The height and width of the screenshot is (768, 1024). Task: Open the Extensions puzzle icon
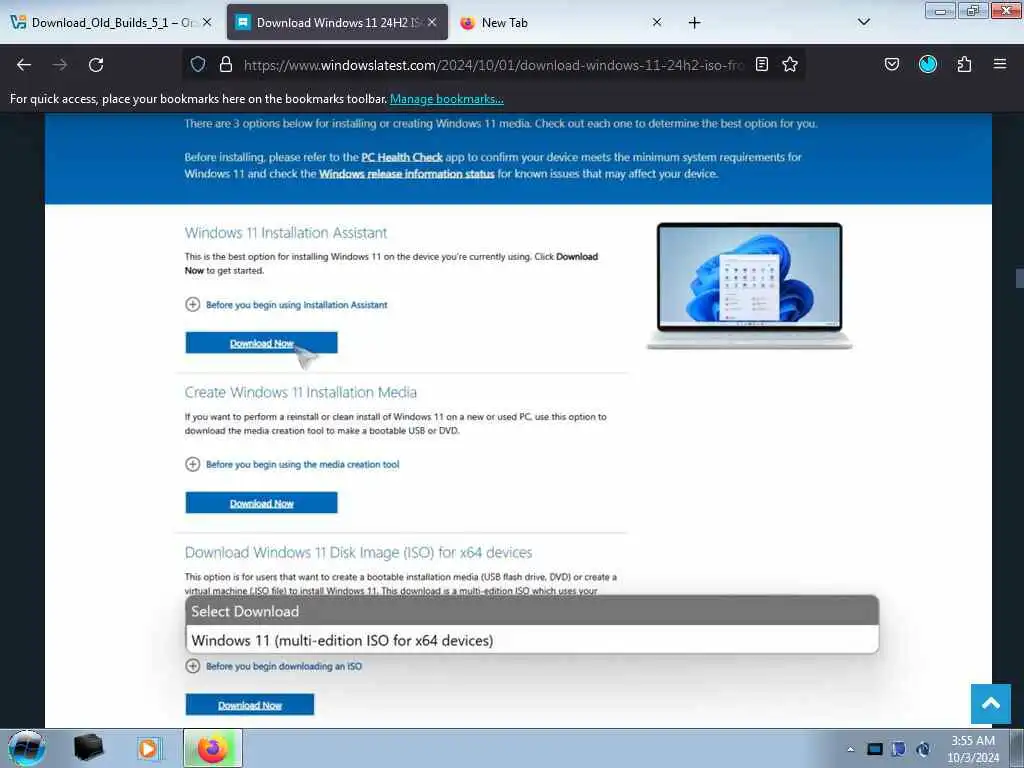click(x=964, y=64)
